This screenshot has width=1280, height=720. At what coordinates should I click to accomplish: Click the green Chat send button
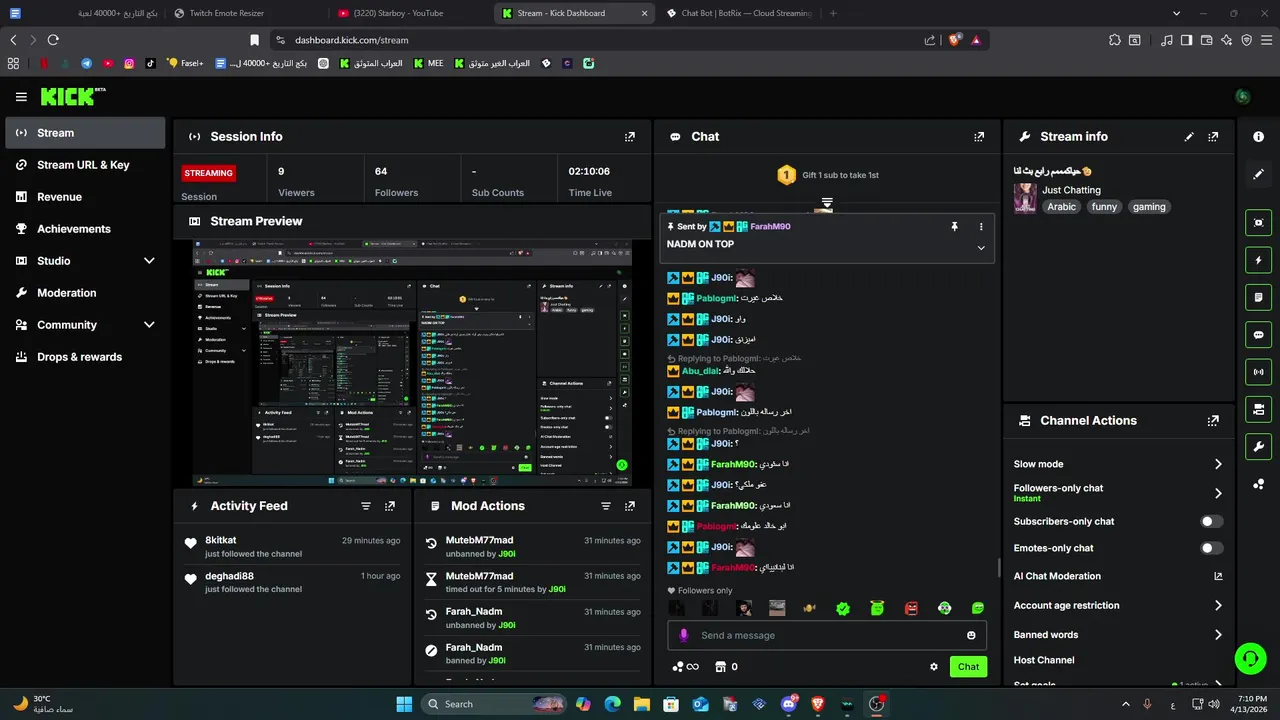pos(968,667)
